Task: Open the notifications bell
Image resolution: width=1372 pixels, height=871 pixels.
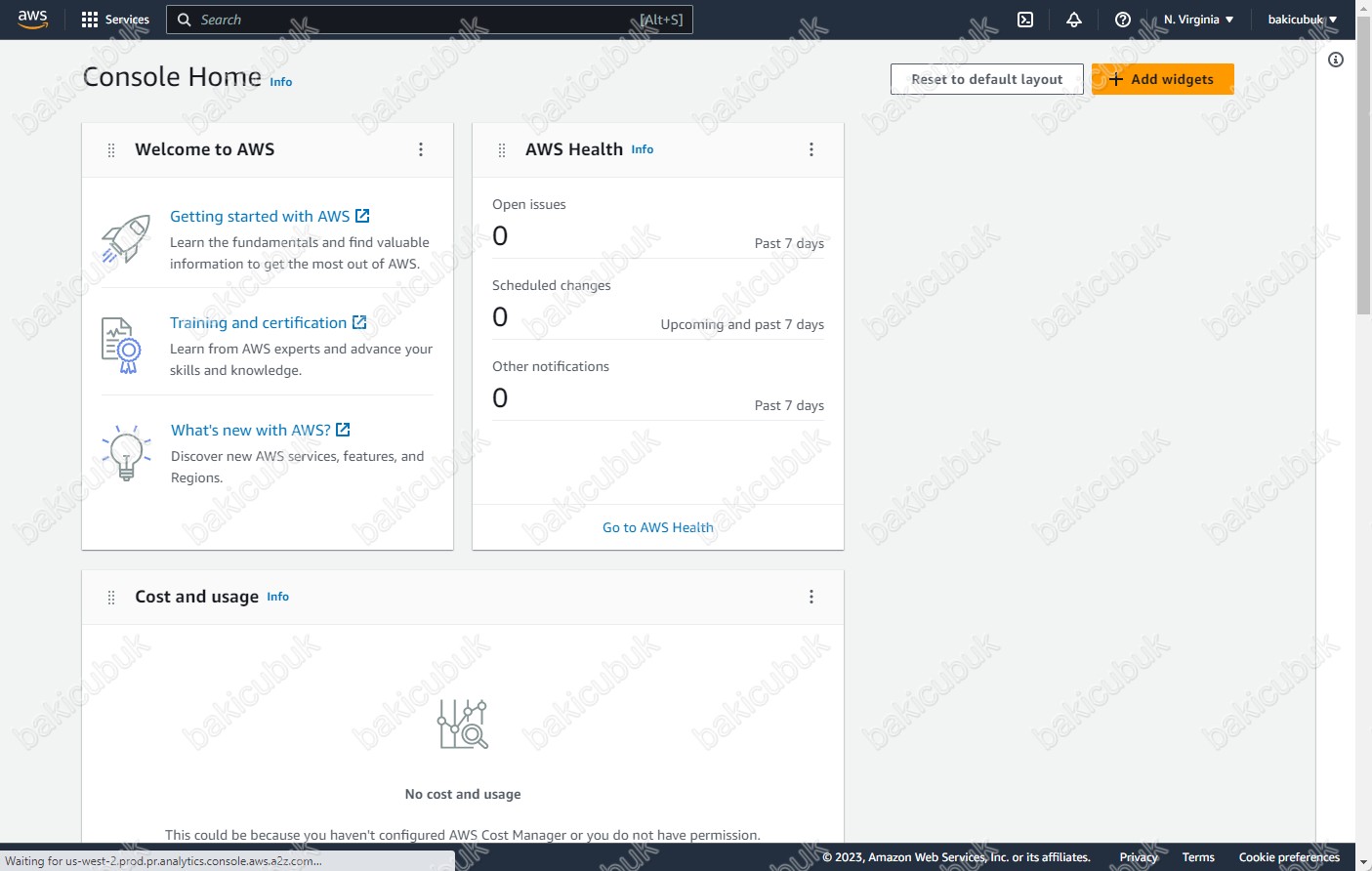Action: click(x=1074, y=20)
